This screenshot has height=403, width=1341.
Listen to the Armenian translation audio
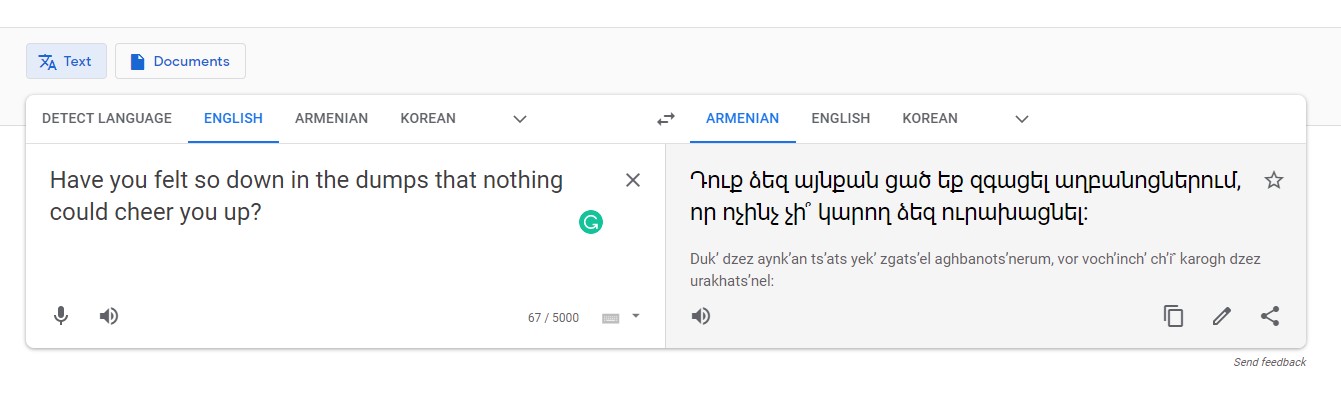coord(701,316)
